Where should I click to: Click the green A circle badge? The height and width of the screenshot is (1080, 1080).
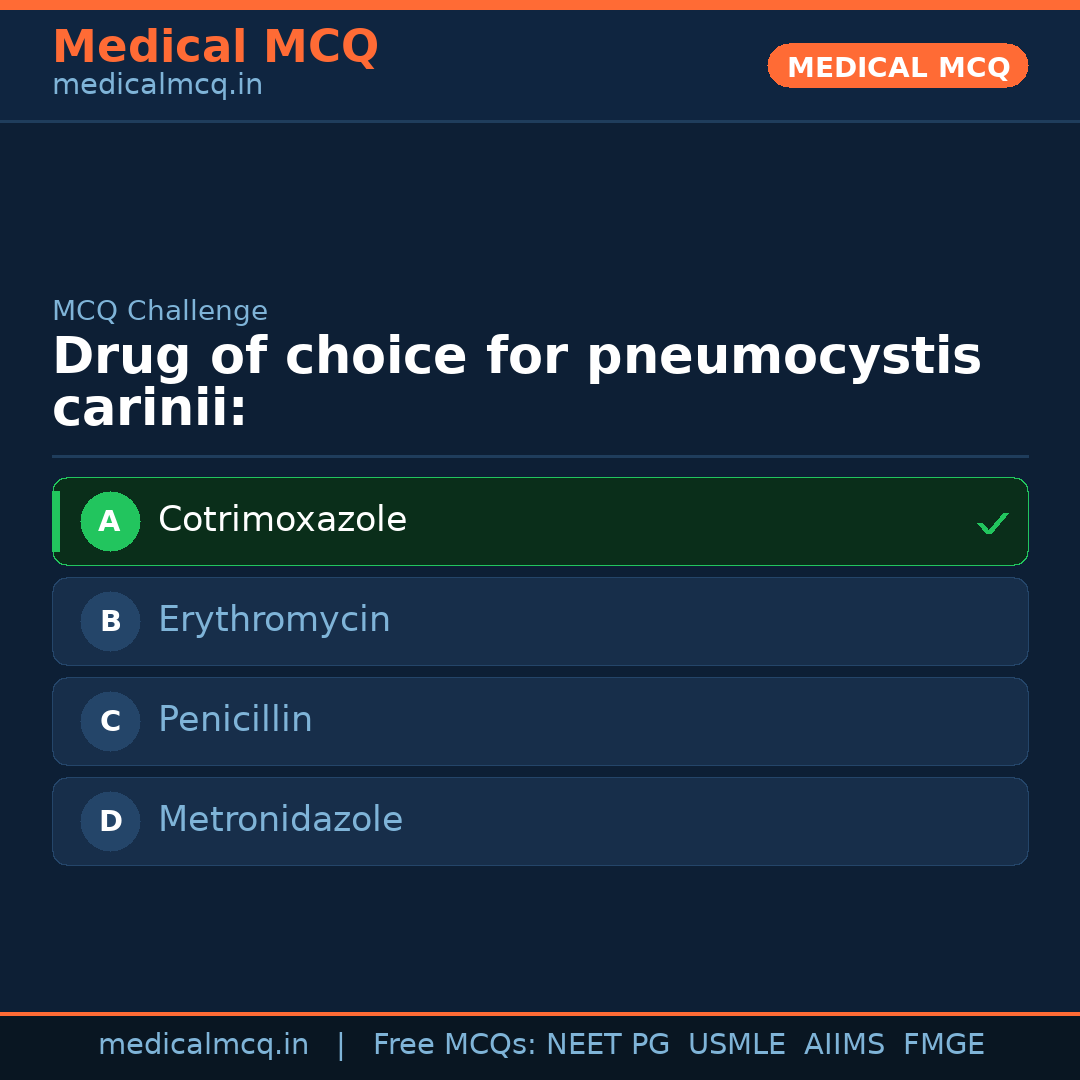pyautogui.click(x=110, y=521)
